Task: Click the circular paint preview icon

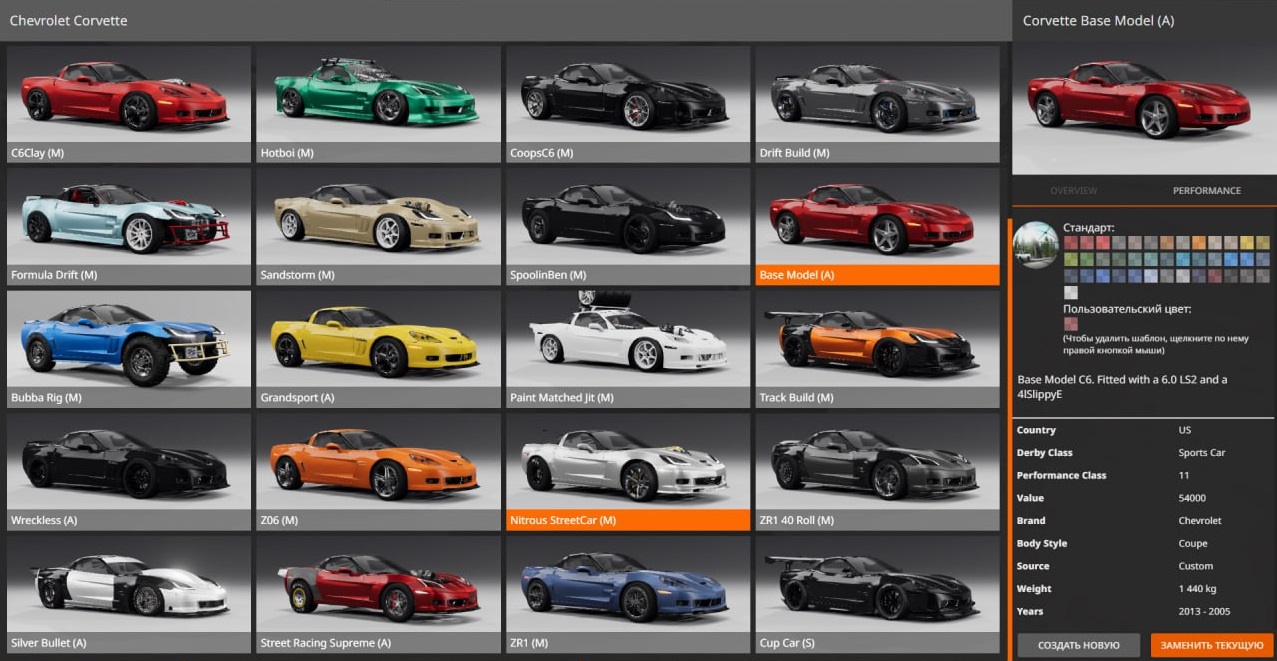Action: pos(1036,246)
